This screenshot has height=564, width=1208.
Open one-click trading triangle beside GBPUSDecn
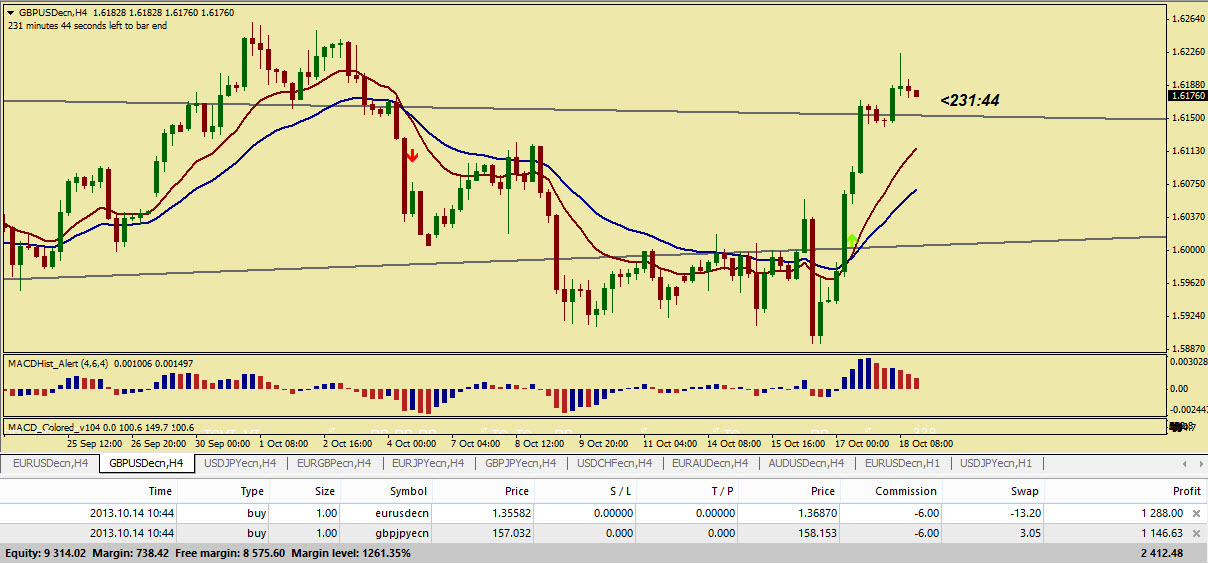(10, 12)
